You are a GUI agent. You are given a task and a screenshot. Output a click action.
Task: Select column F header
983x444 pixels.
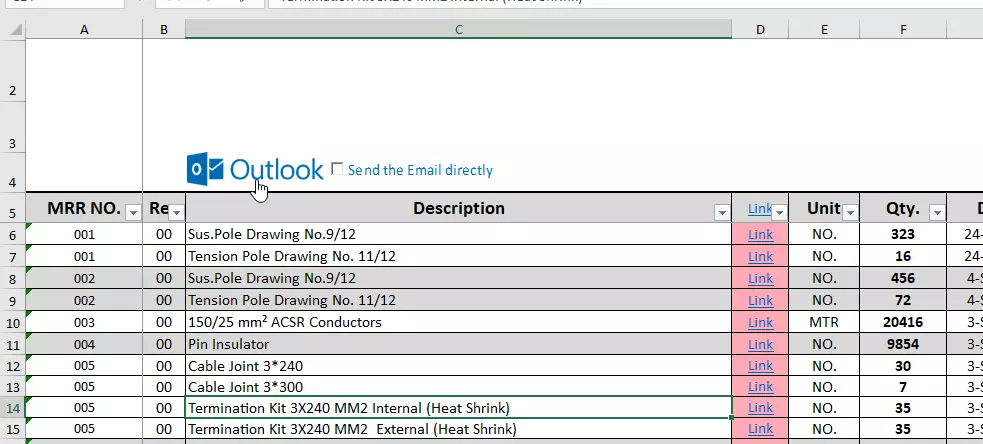pyautogui.click(x=903, y=29)
